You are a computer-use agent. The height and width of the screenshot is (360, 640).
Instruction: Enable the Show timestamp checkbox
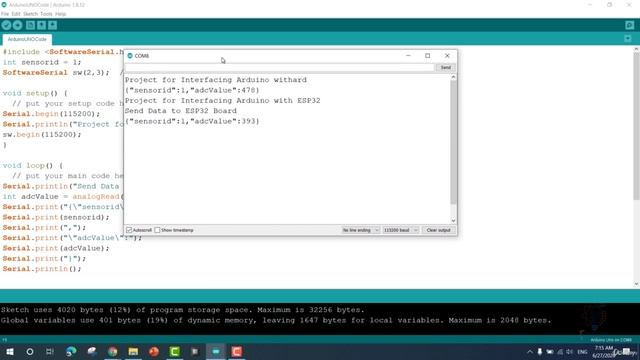tap(157, 230)
